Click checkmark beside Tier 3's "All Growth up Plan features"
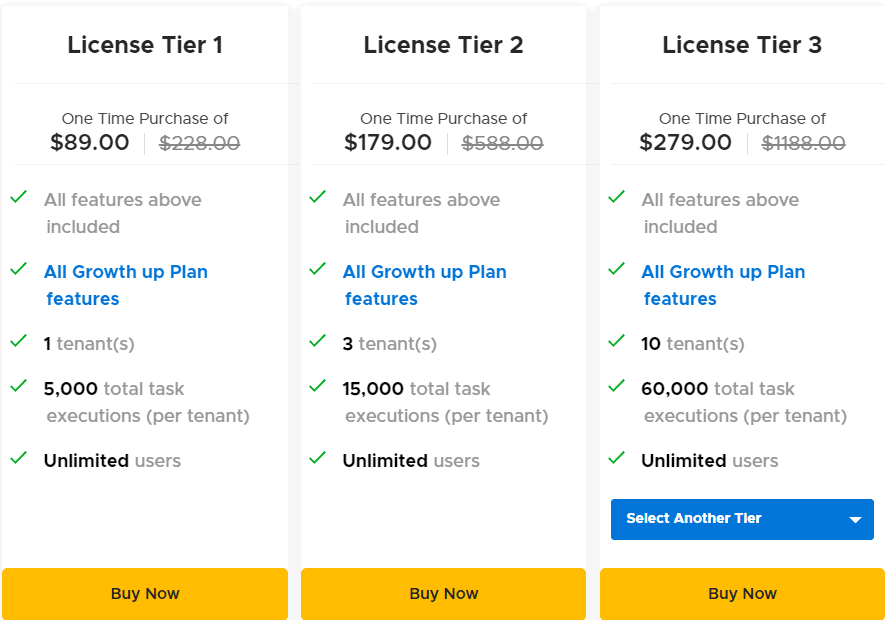Viewport: 885px width, 620px height. 616,270
